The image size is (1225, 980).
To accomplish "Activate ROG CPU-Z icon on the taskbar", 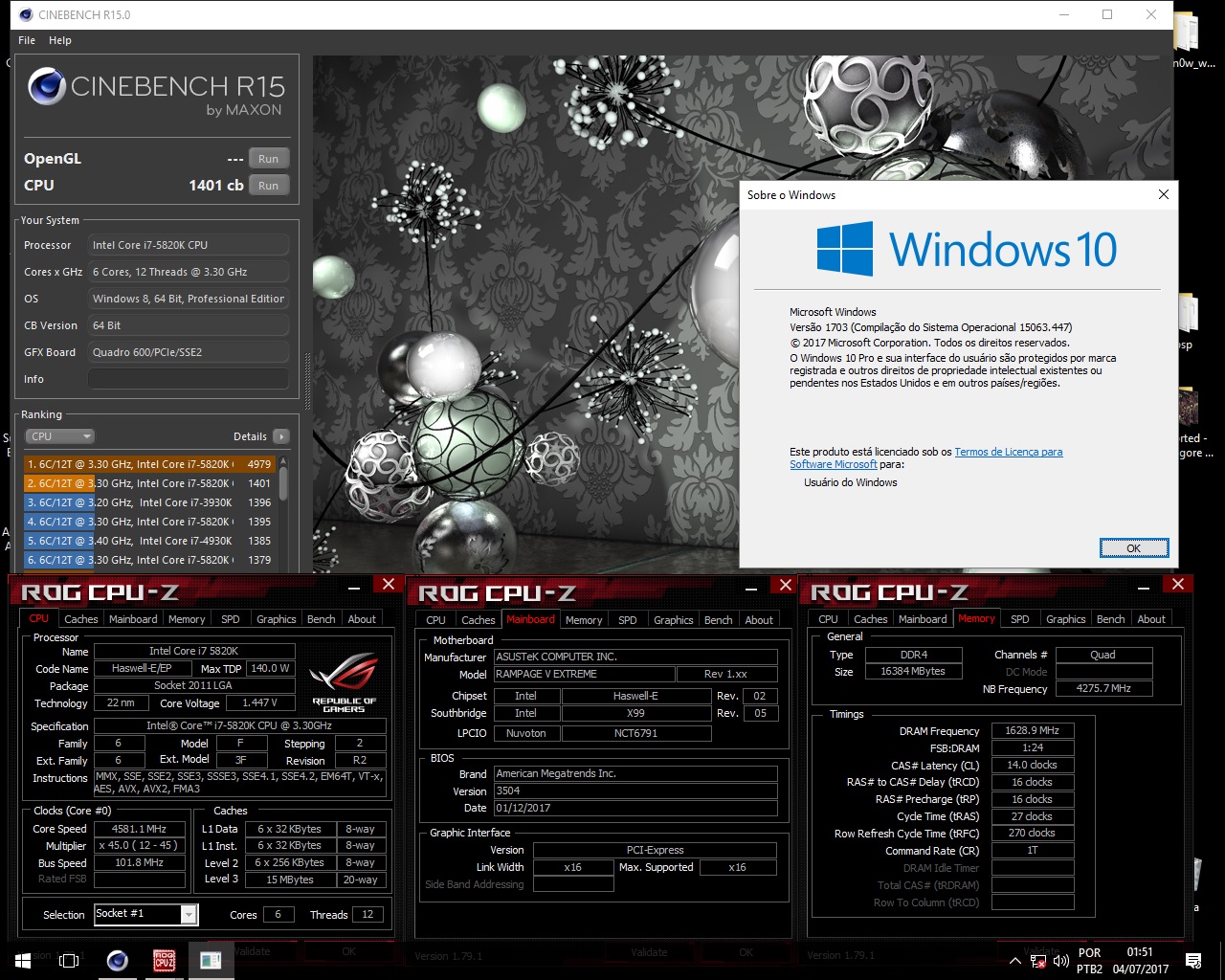I will 165,960.
